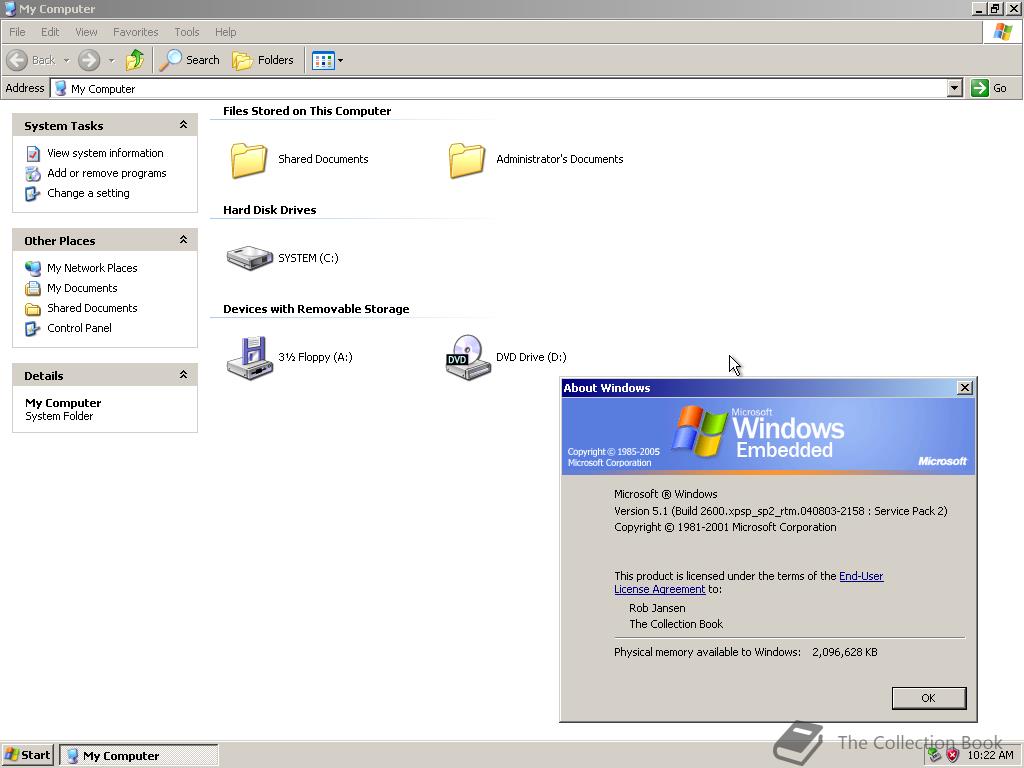The width and height of the screenshot is (1024, 768).
Task: Click the green Go arrow icon
Action: 980,88
